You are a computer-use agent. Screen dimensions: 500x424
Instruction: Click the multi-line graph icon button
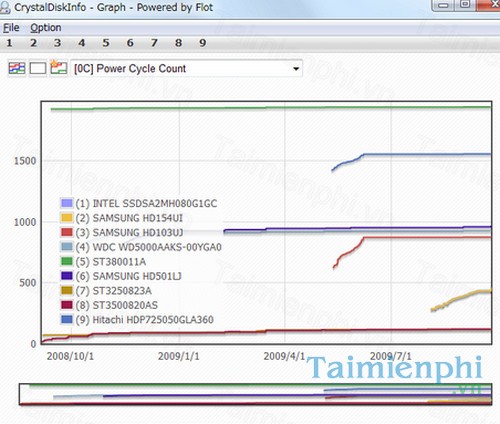17,69
